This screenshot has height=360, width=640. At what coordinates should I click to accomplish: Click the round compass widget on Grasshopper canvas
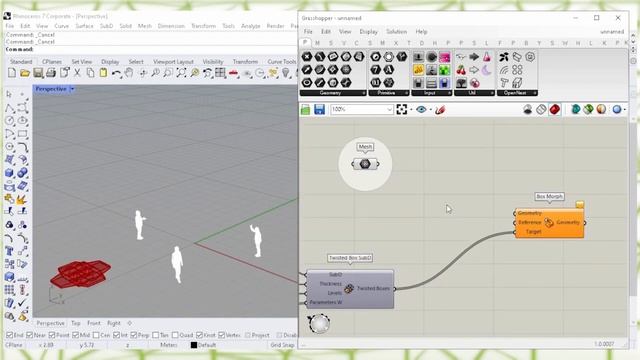[x=319, y=323]
